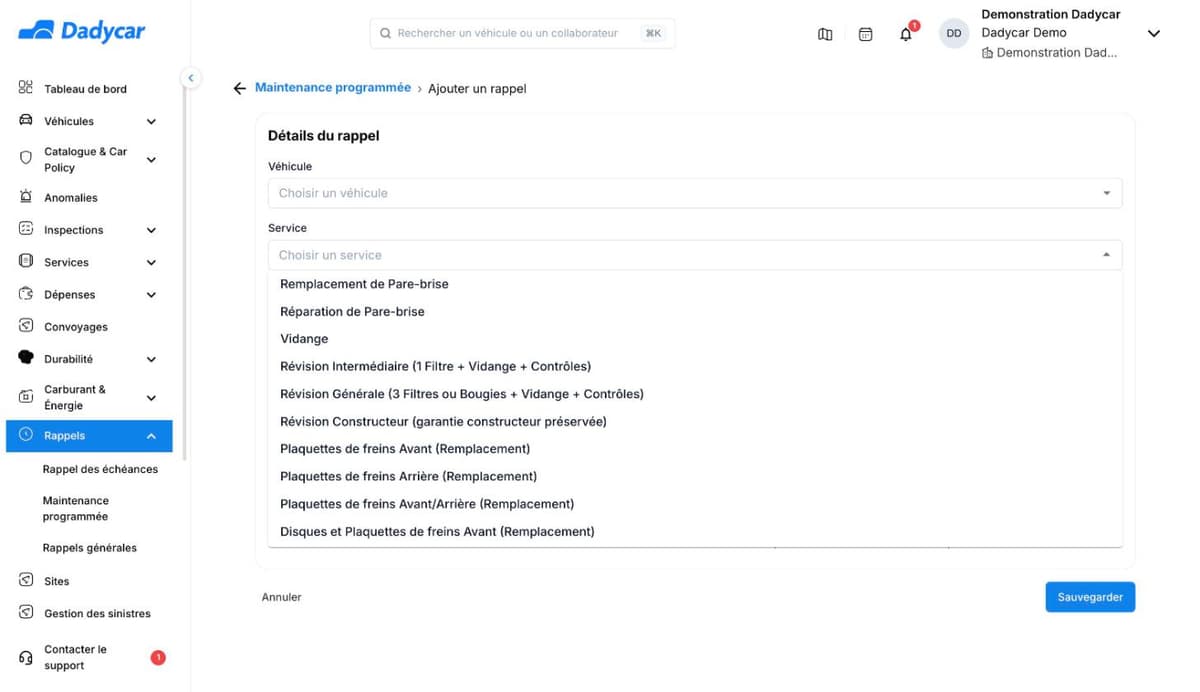Open Rappel des échéances submenu

[x=100, y=469]
